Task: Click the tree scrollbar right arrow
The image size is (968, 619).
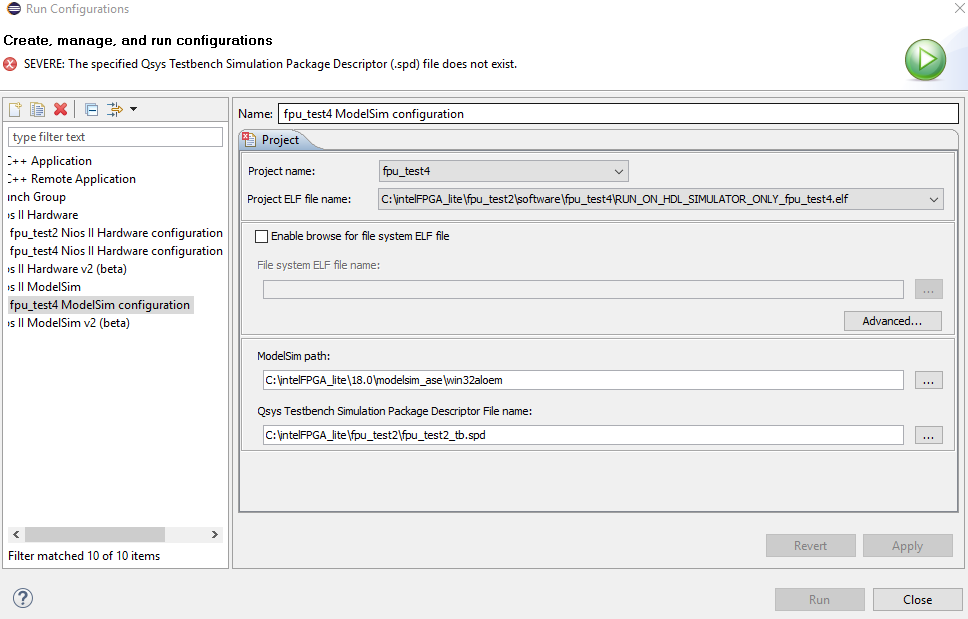Action: tap(215, 534)
